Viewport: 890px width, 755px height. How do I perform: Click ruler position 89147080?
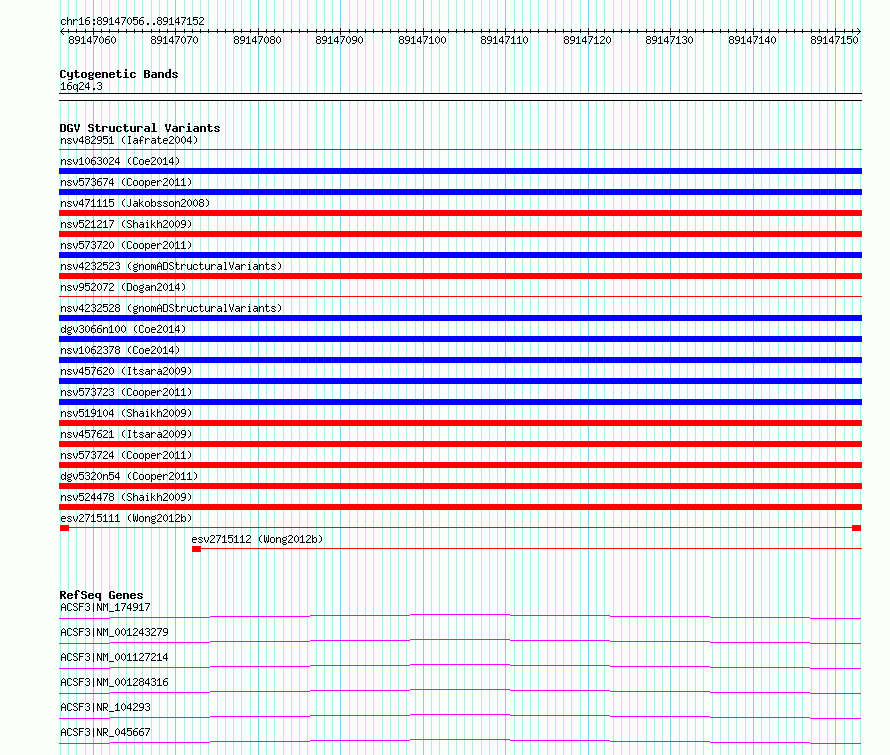(x=257, y=40)
